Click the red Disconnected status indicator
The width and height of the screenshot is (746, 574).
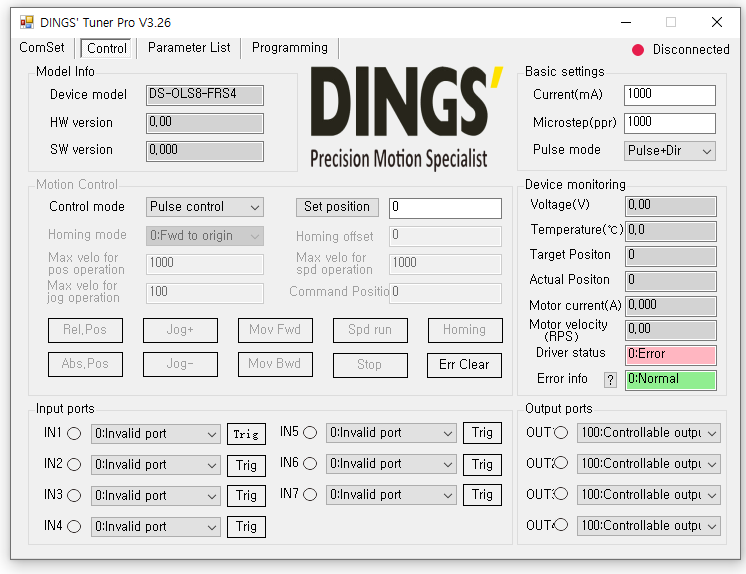[x=638, y=49]
